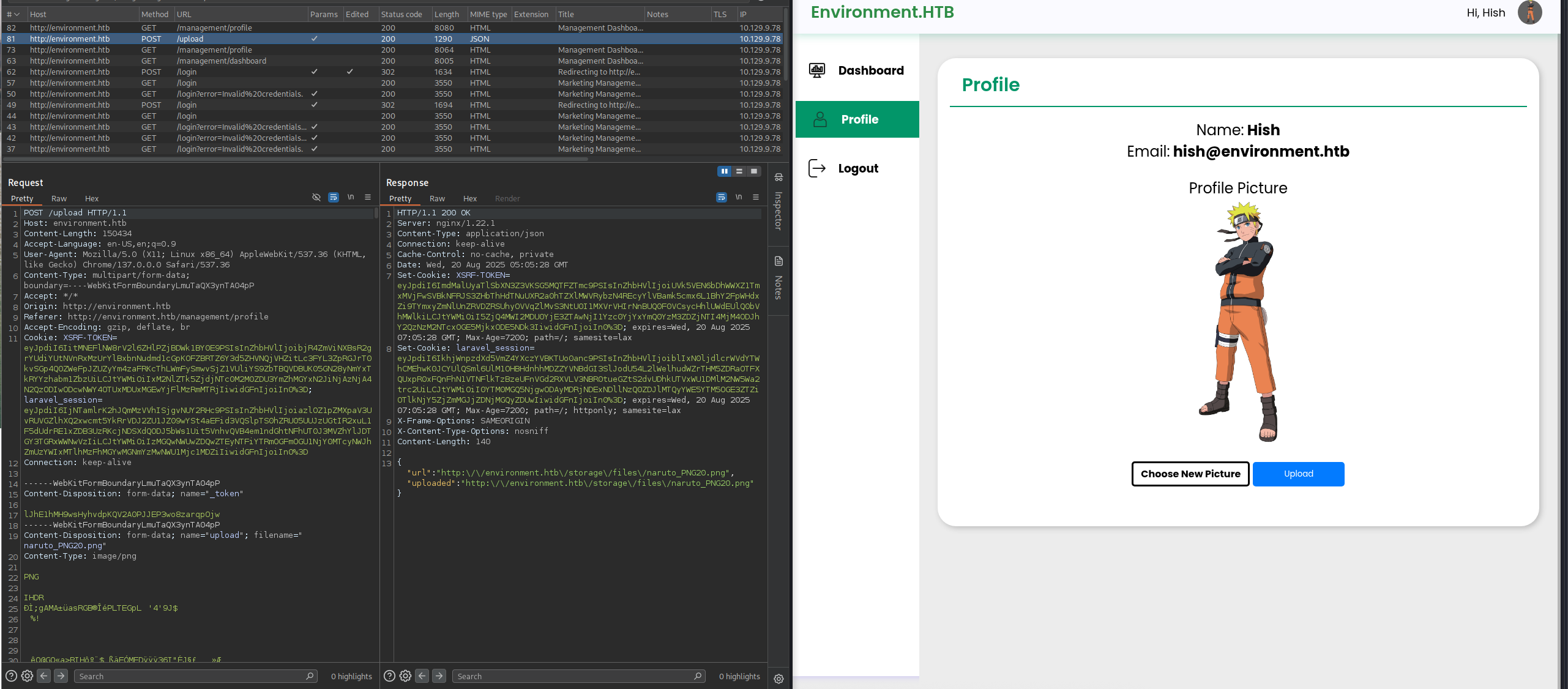
Task: Select side-by-side request/response layout
Action: (x=725, y=171)
